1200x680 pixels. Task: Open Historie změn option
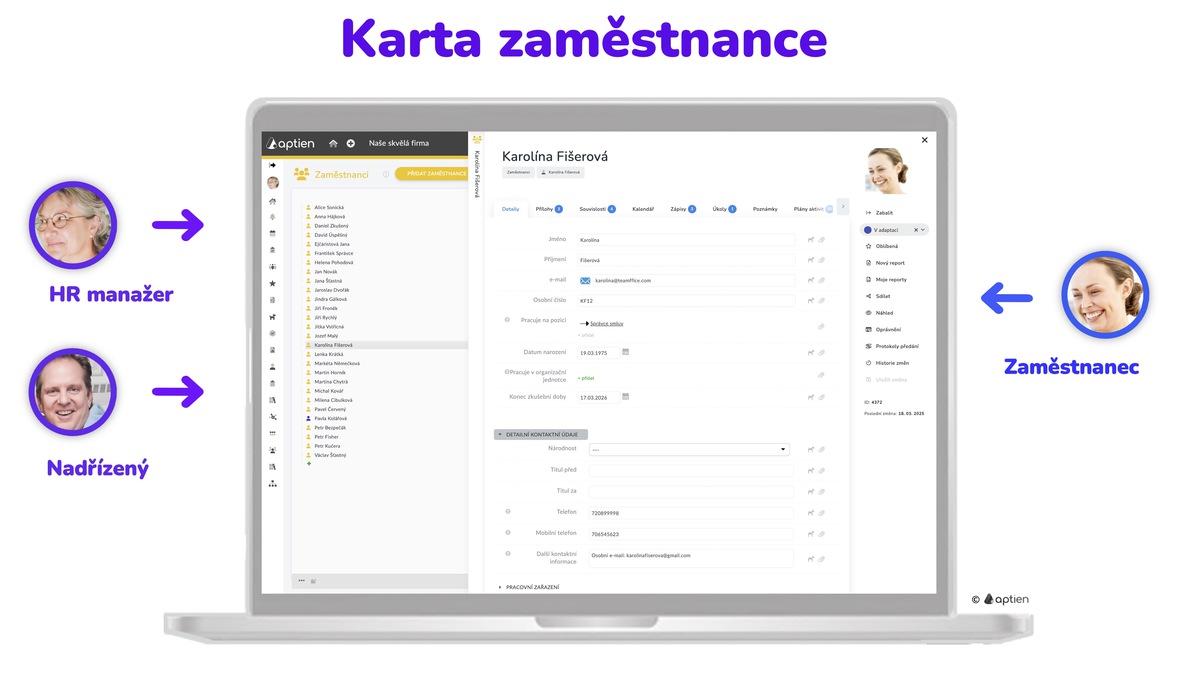coord(887,363)
